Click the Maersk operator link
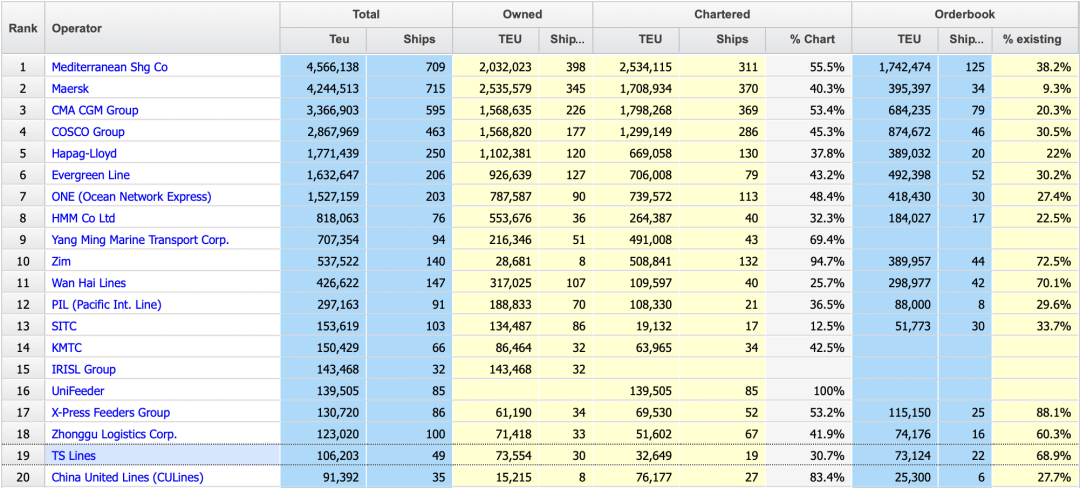 (73, 89)
